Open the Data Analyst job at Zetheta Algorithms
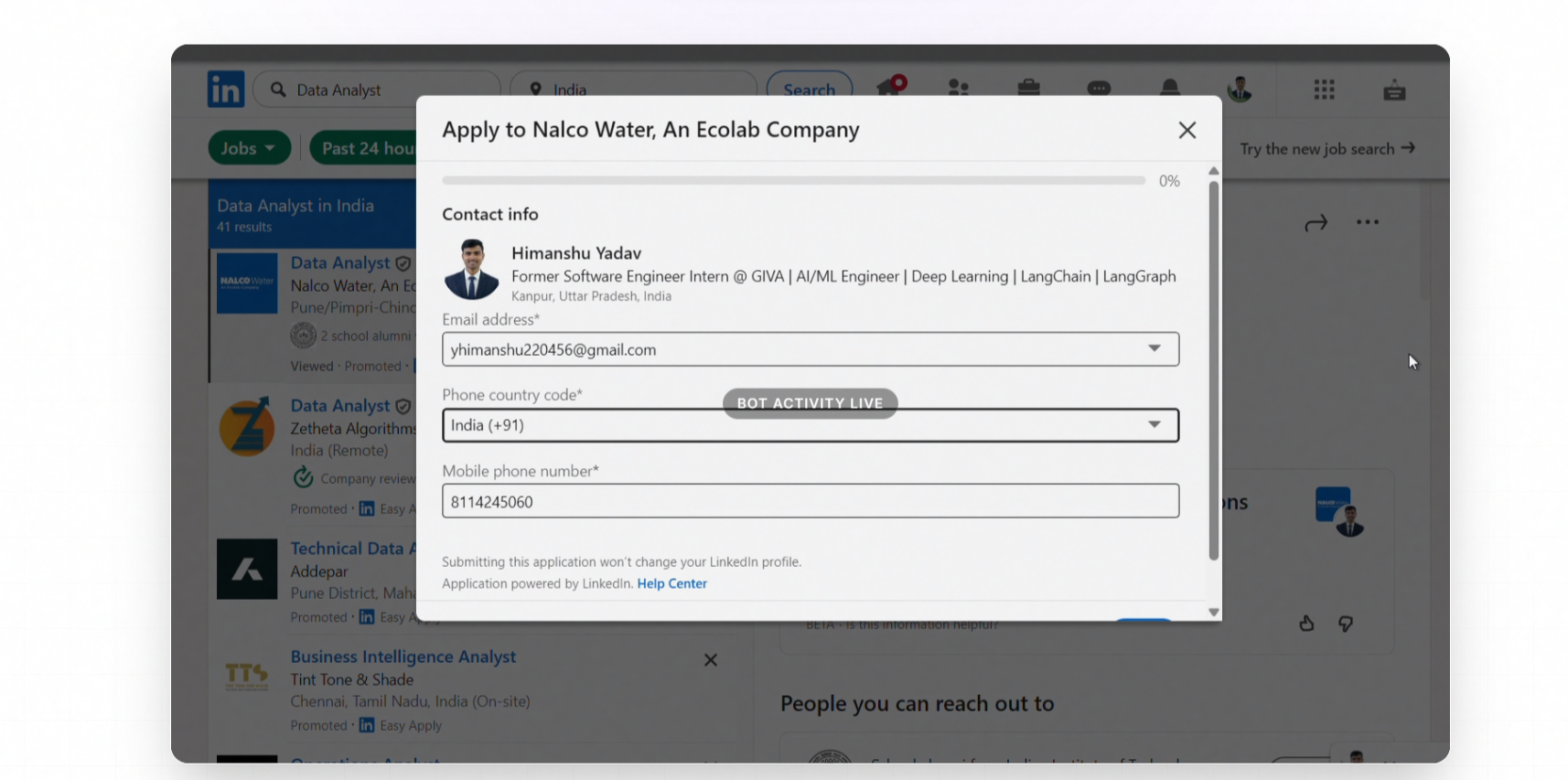The image size is (1568, 780). click(340, 405)
